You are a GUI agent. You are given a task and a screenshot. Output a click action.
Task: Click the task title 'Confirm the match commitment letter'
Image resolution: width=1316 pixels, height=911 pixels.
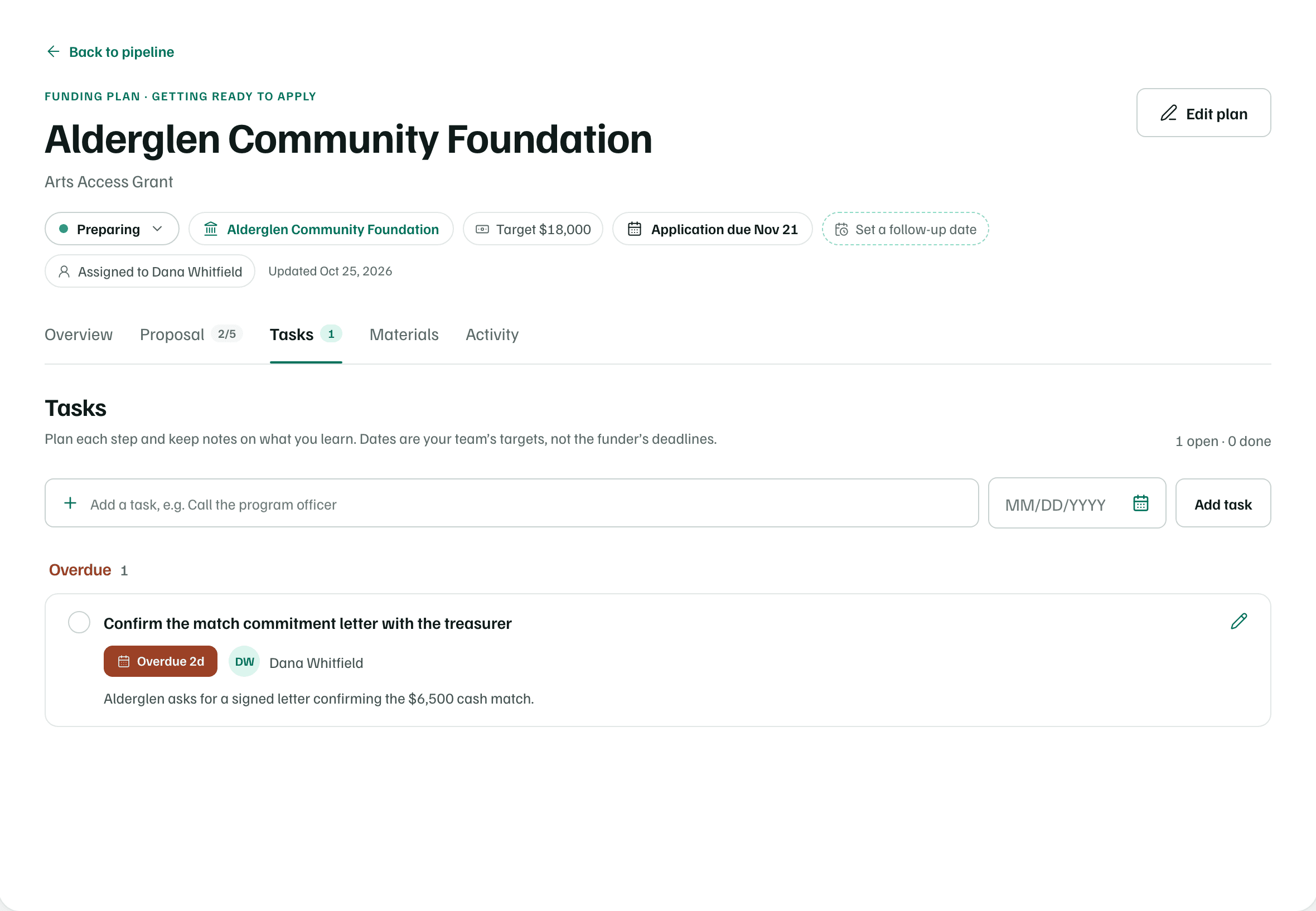click(308, 623)
